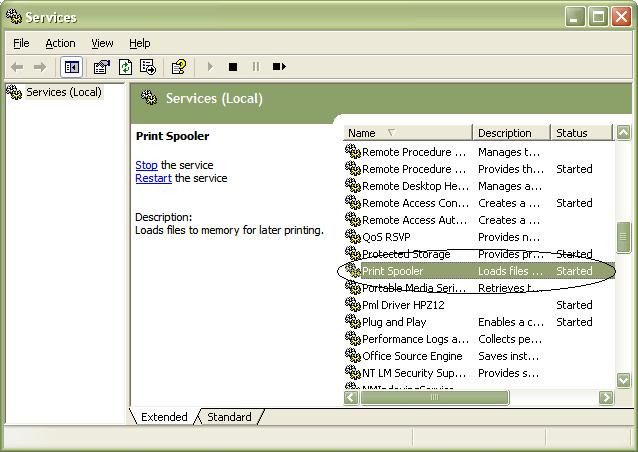Image resolution: width=638 pixels, height=452 pixels.
Task: Click the Services gear icon in title bar
Action: [x=14, y=16]
